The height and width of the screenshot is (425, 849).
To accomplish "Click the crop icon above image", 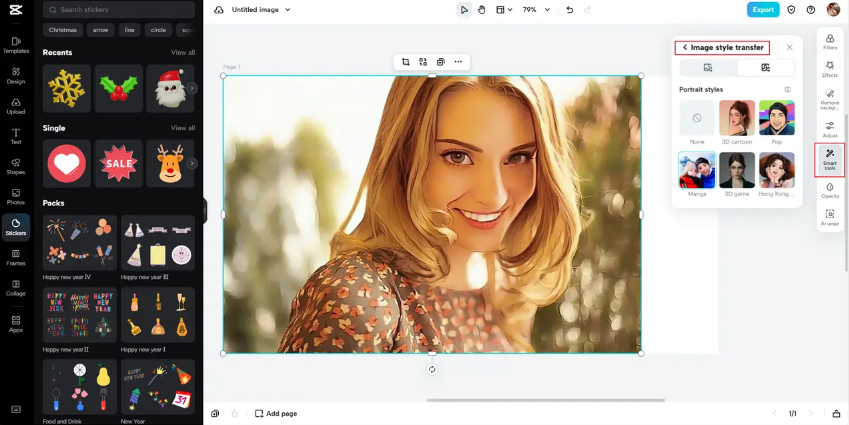I will (x=405, y=62).
